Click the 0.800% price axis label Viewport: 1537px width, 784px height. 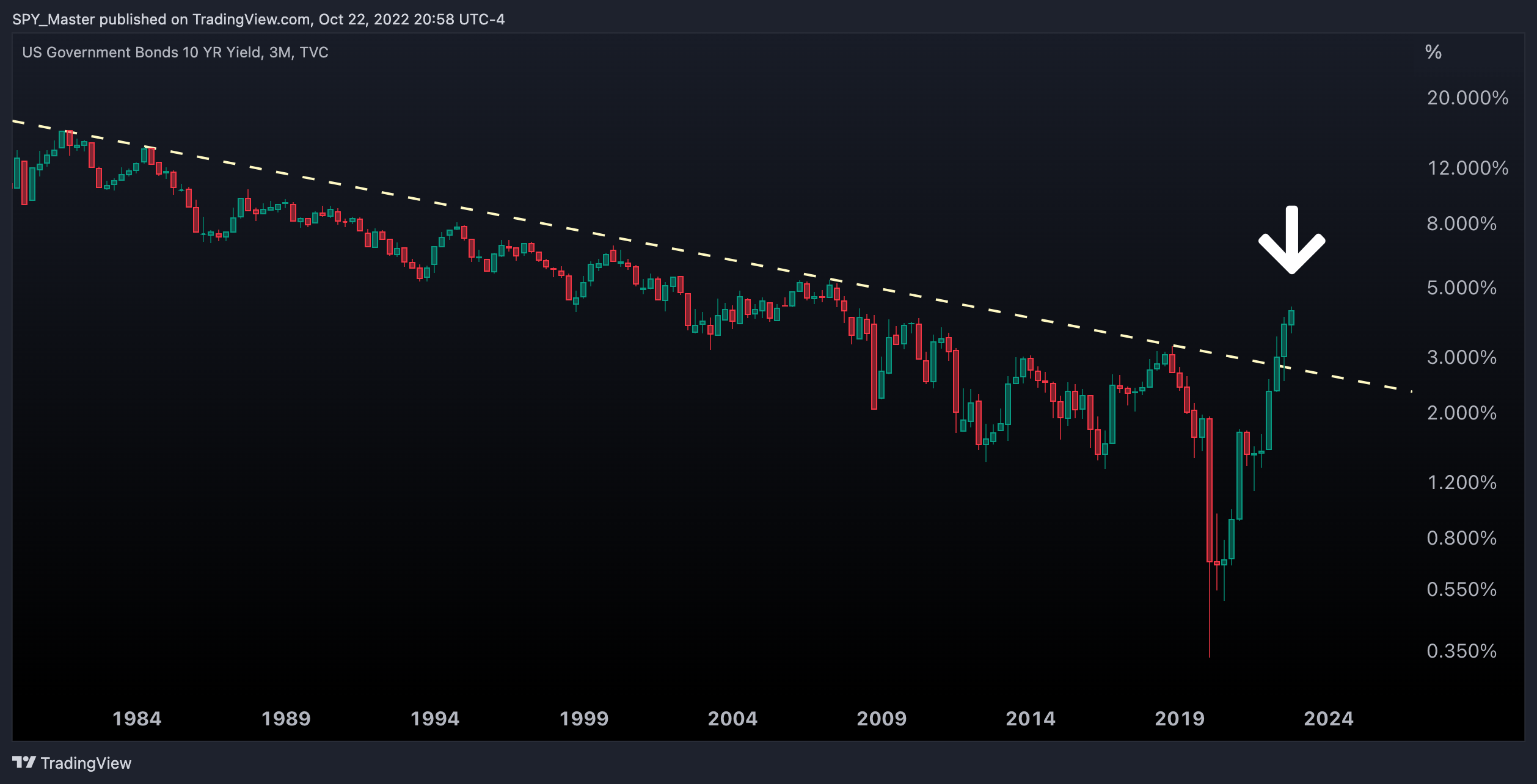[1461, 538]
